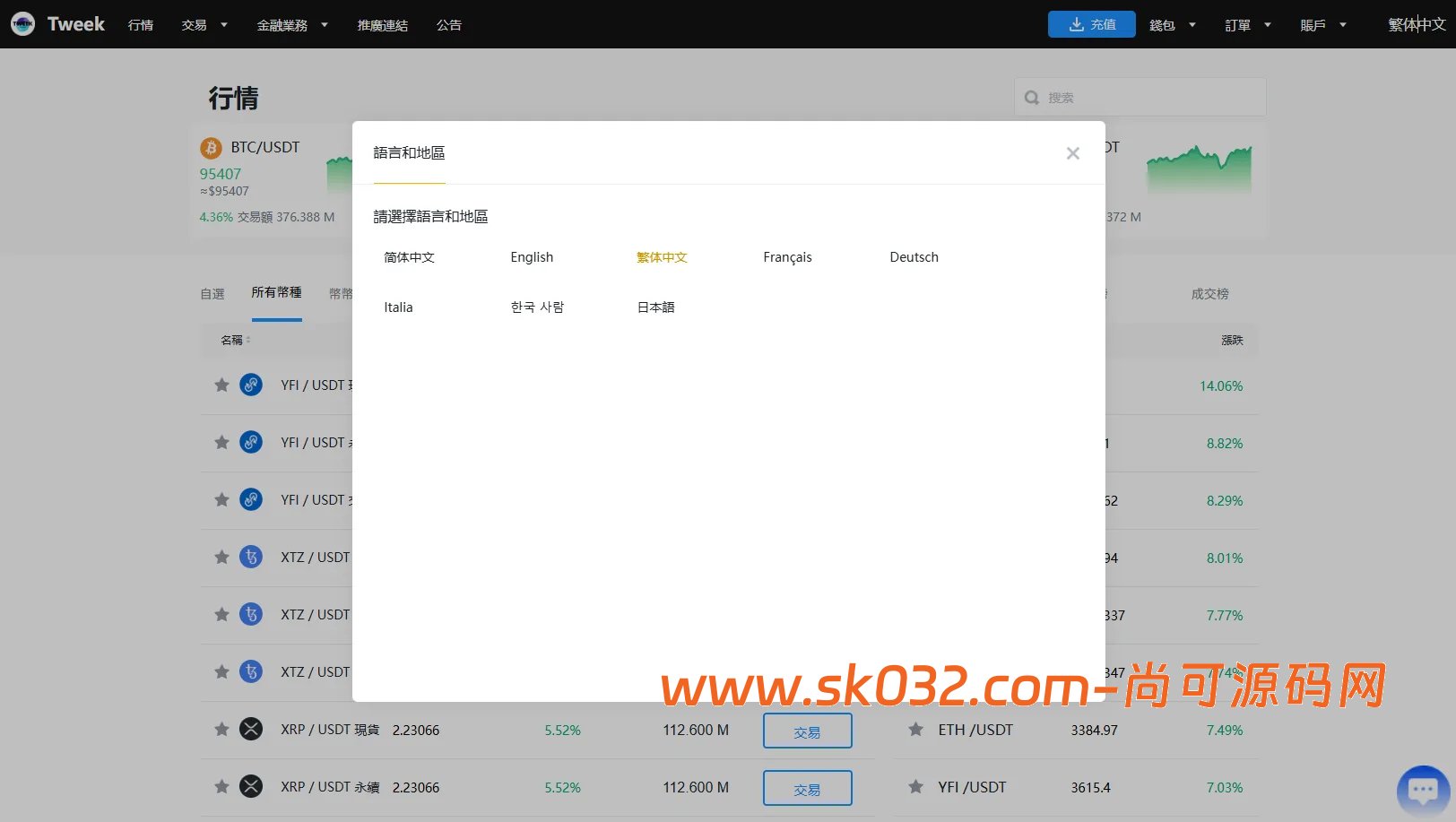The height and width of the screenshot is (822, 1456).
Task: Click 交易 button on XRP/USDT 現貨 row
Action: coord(807,730)
